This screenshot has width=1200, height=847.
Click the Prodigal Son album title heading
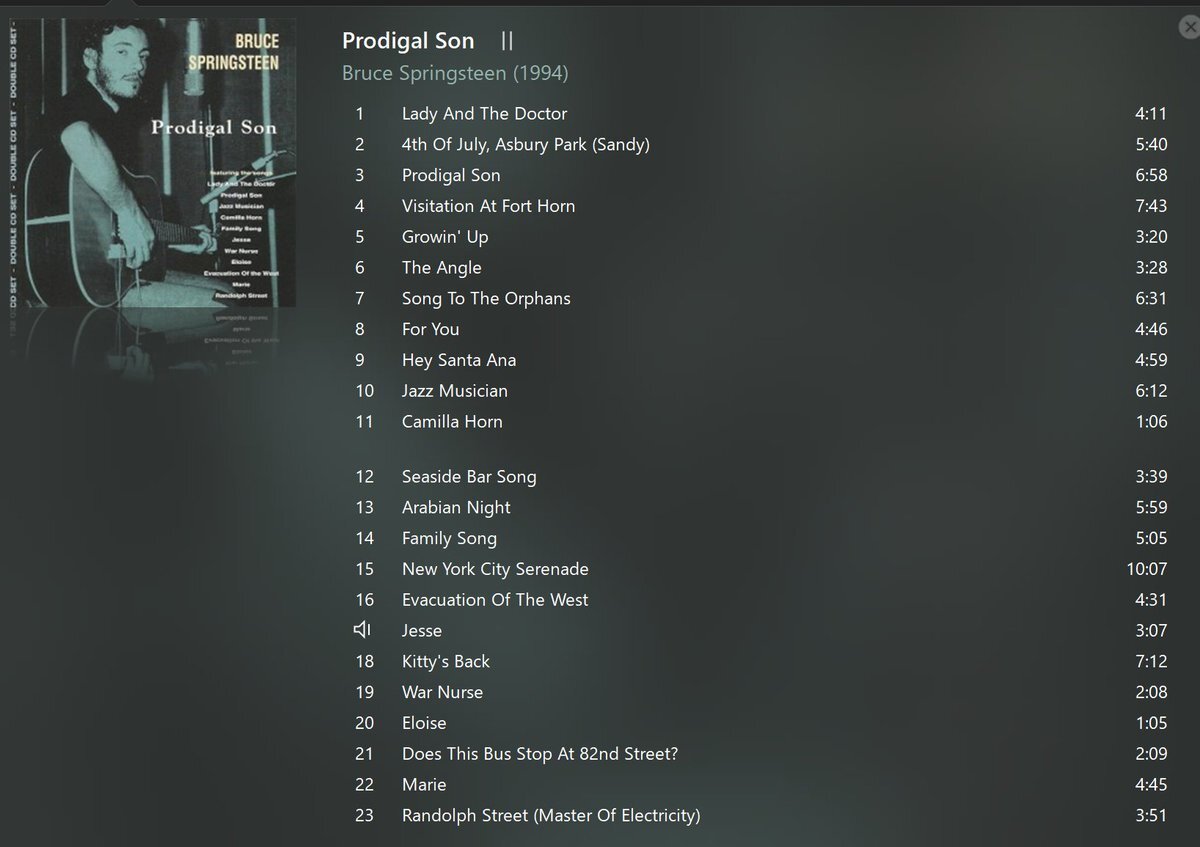point(408,42)
